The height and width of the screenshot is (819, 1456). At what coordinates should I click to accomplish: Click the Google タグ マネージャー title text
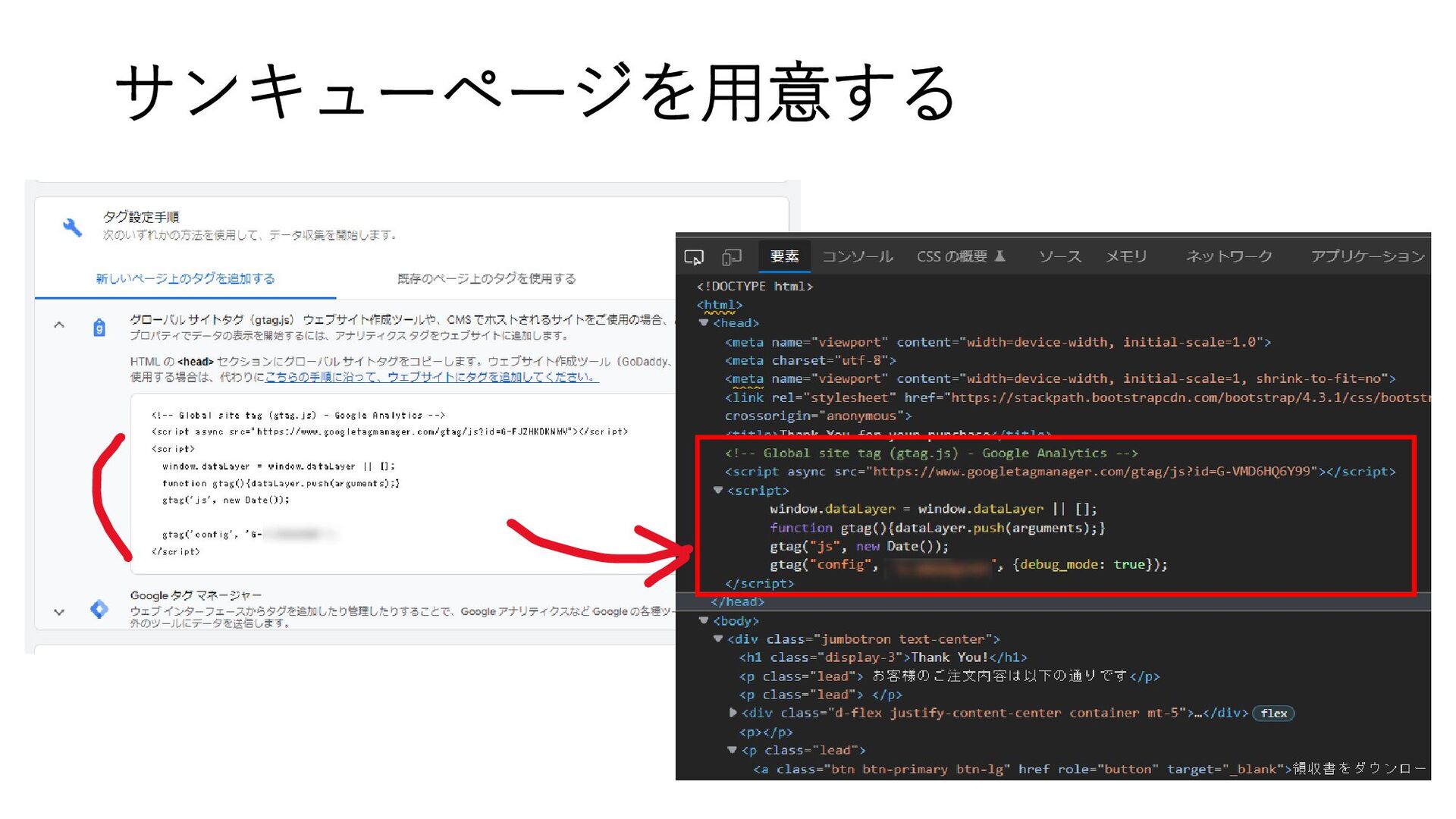(196, 595)
